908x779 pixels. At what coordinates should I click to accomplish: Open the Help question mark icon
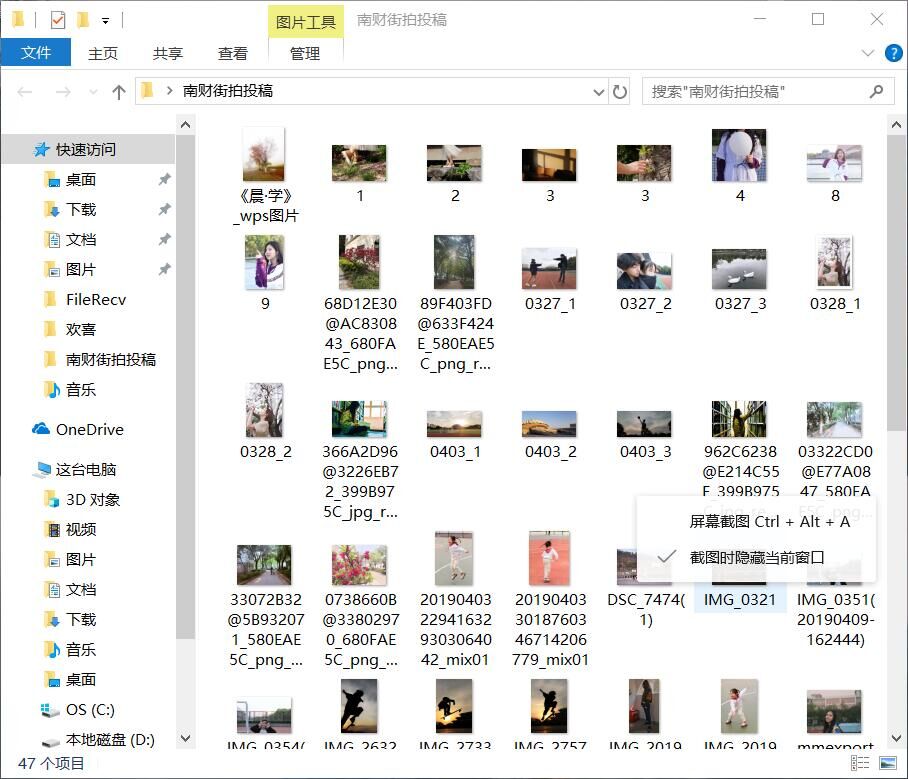tap(893, 53)
